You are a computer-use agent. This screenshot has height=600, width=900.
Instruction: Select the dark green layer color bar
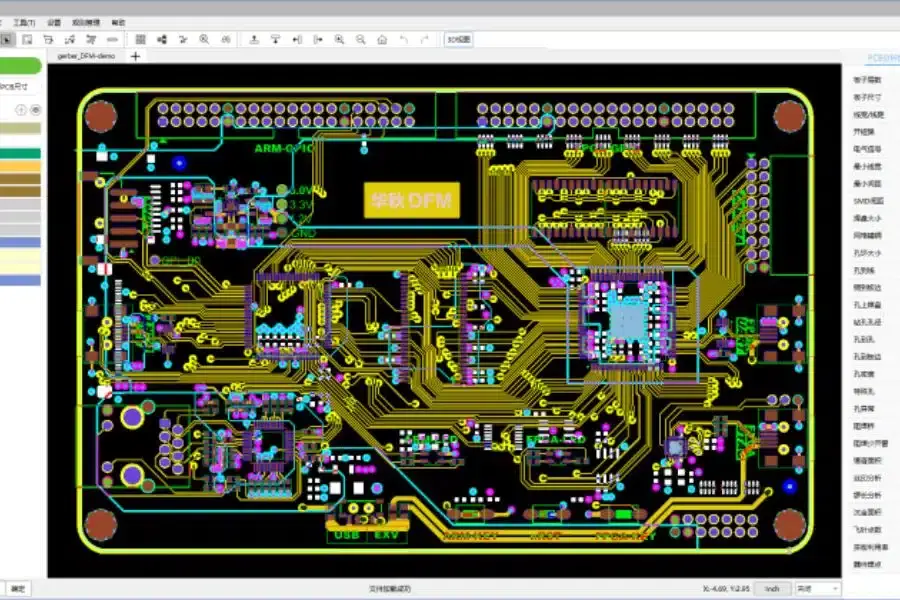point(20,153)
